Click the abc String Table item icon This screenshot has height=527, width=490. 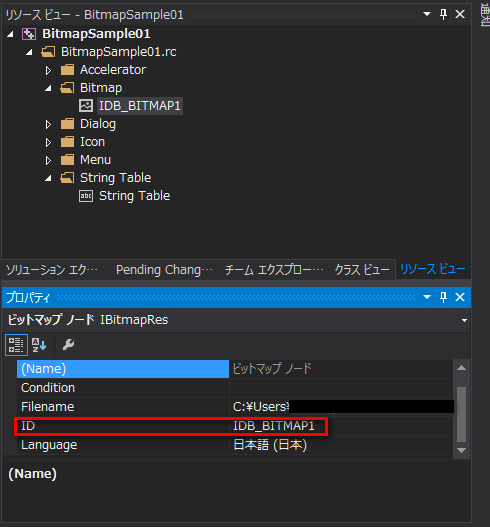pos(86,196)
